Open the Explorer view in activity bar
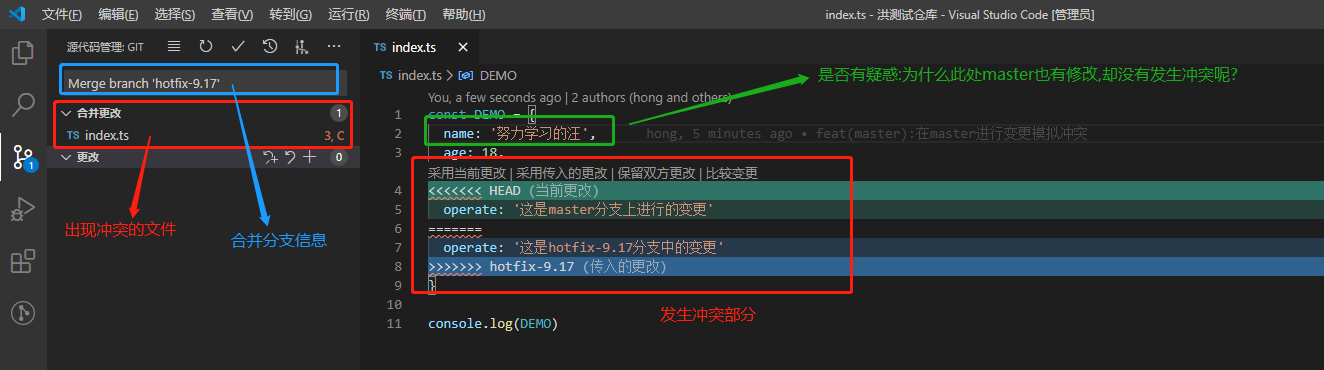The image size is (1324, 370). tap(22, 54)
